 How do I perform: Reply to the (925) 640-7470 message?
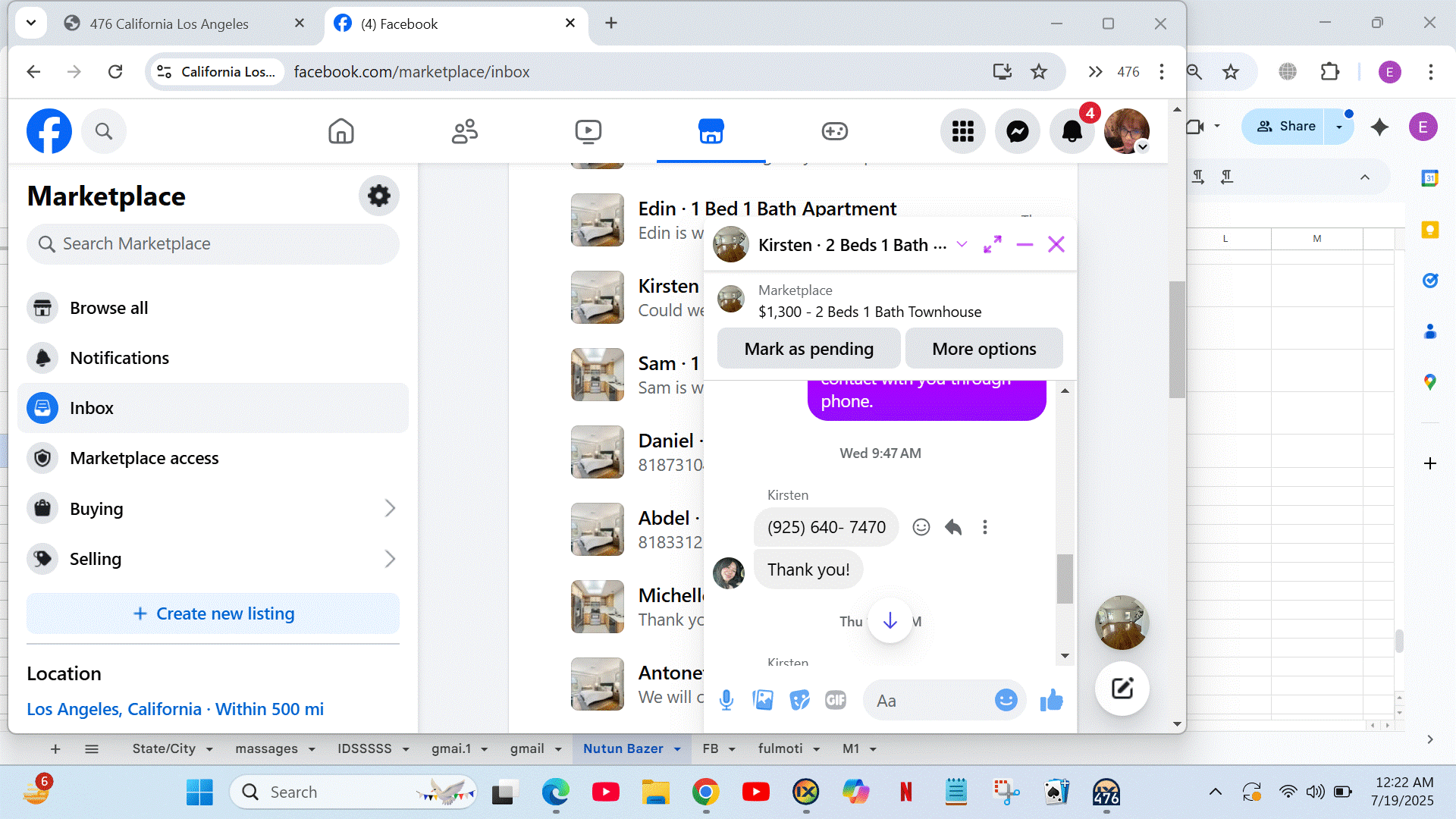coord(953,527)
